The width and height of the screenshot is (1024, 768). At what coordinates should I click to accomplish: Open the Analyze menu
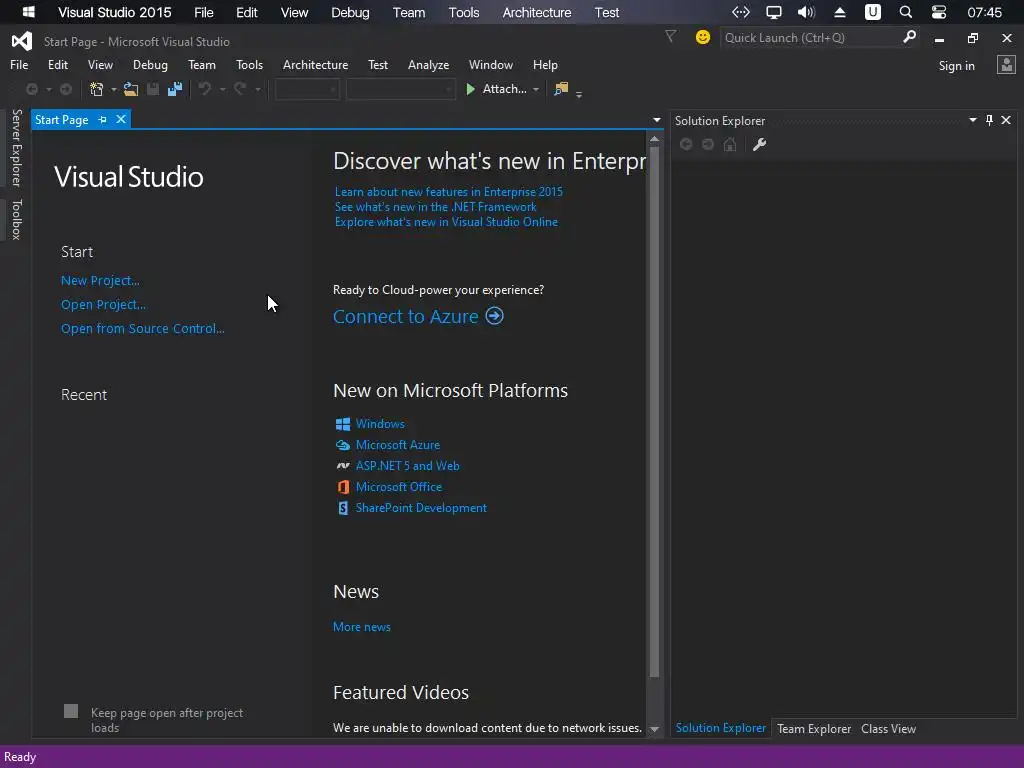(x=428, y=65)
